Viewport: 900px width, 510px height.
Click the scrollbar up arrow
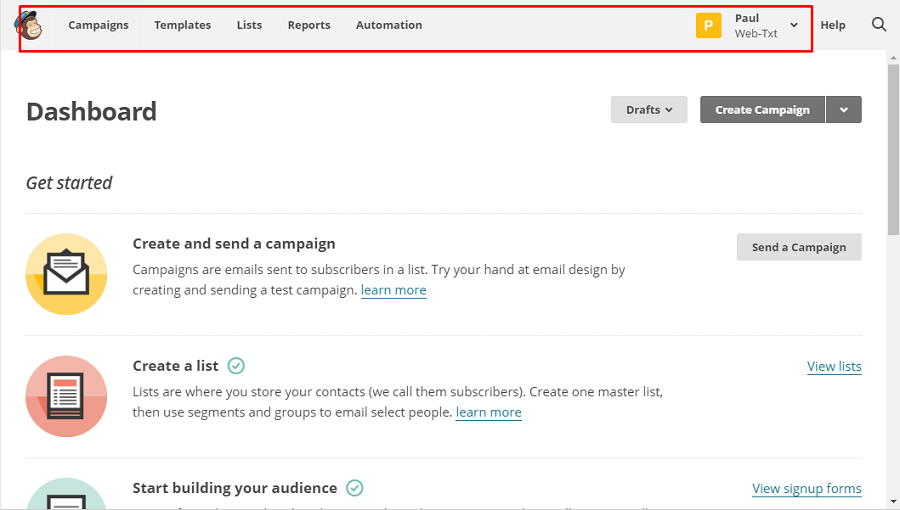coord(893,58)
